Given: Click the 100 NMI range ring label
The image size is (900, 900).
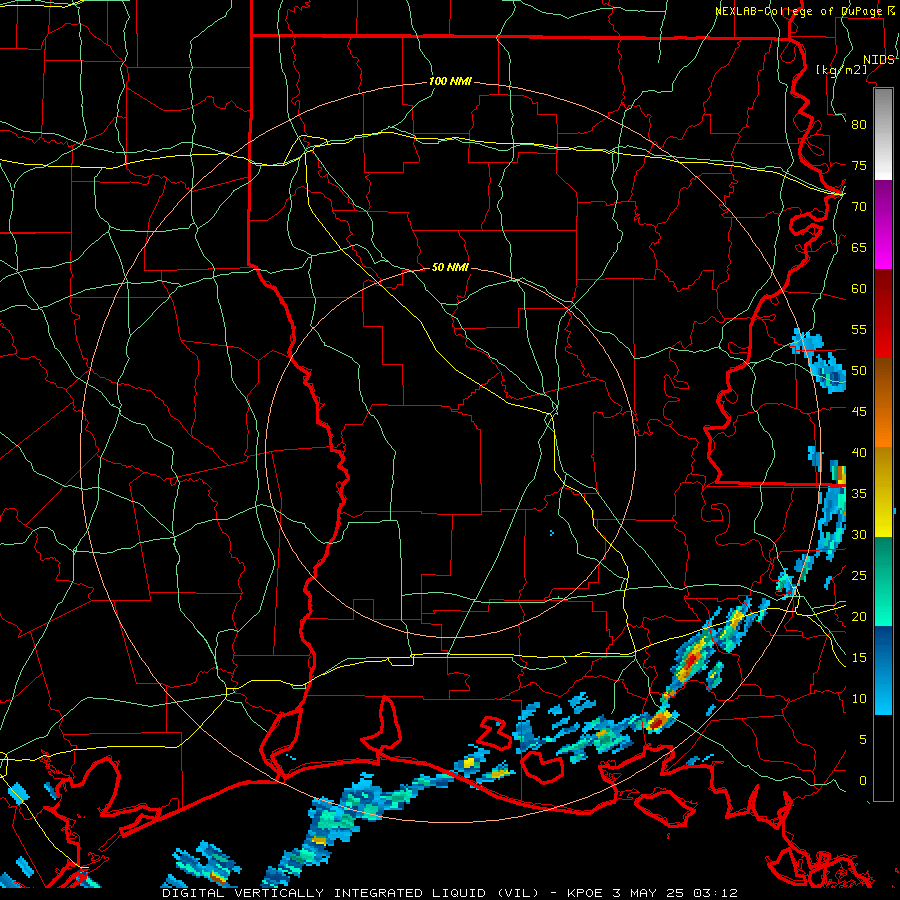Looking at the screenshot, I should pos(450,82).
